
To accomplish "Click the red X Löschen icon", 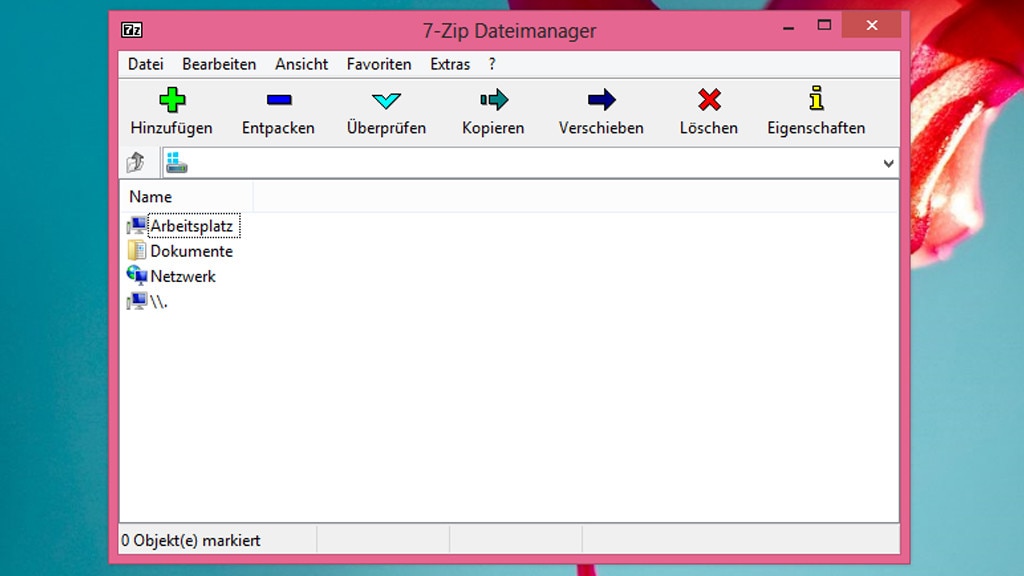I will 709,100.
